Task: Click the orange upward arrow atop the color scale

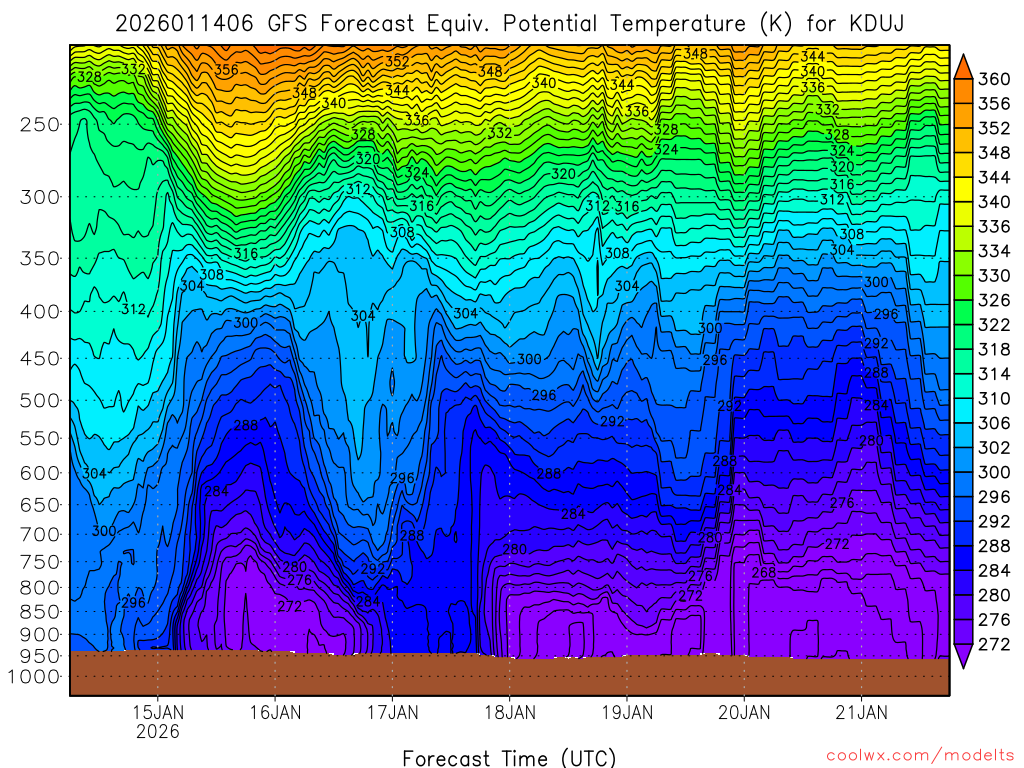Action: [963, 67]
